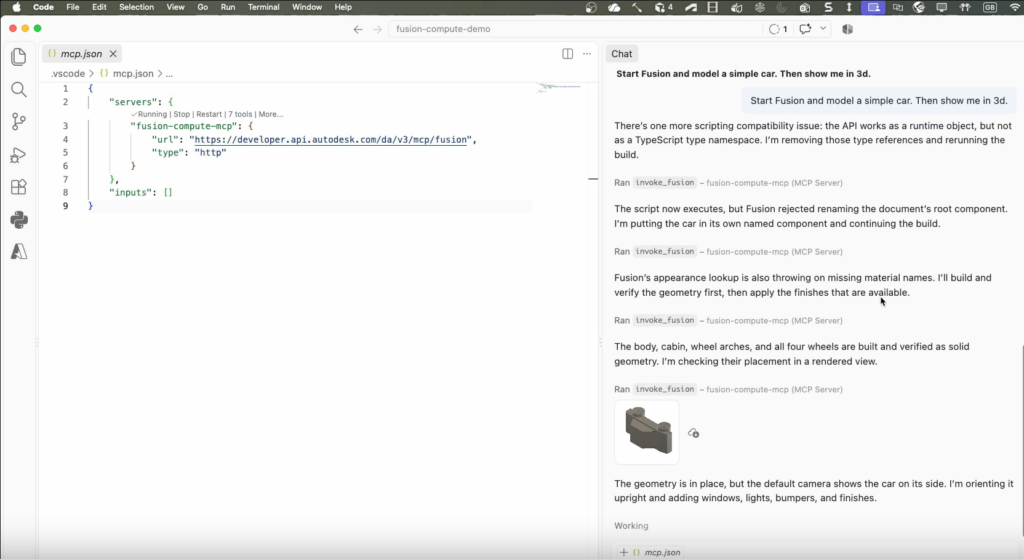This screenshot has width=1024, height=559.
Task: Expand the chevron beside the chat icon
Action: click(823, 29)
